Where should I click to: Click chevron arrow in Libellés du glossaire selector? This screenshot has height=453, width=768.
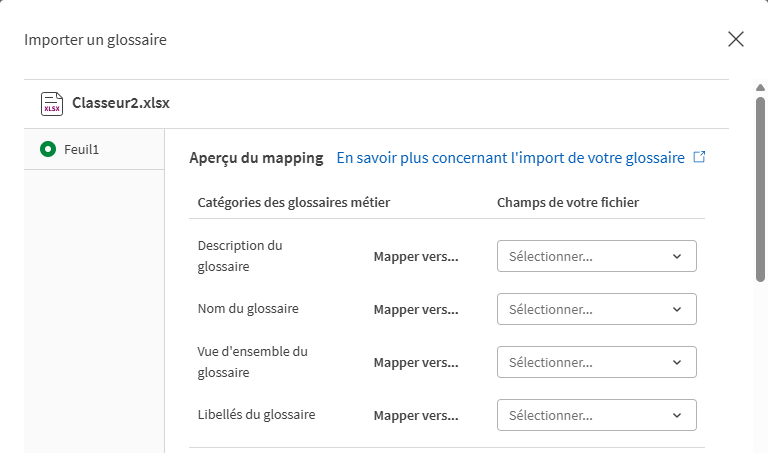[677, 415]
